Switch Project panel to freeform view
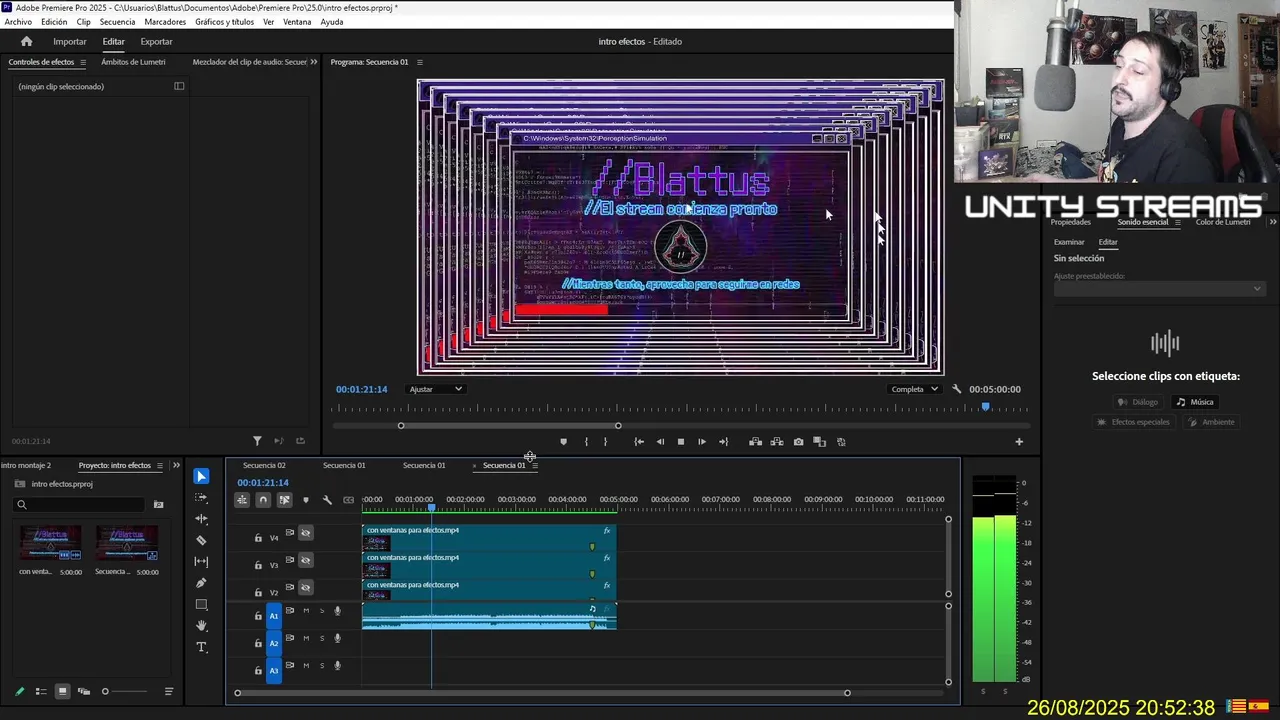This screenshot has height=720, width=1280. [84, 691]
